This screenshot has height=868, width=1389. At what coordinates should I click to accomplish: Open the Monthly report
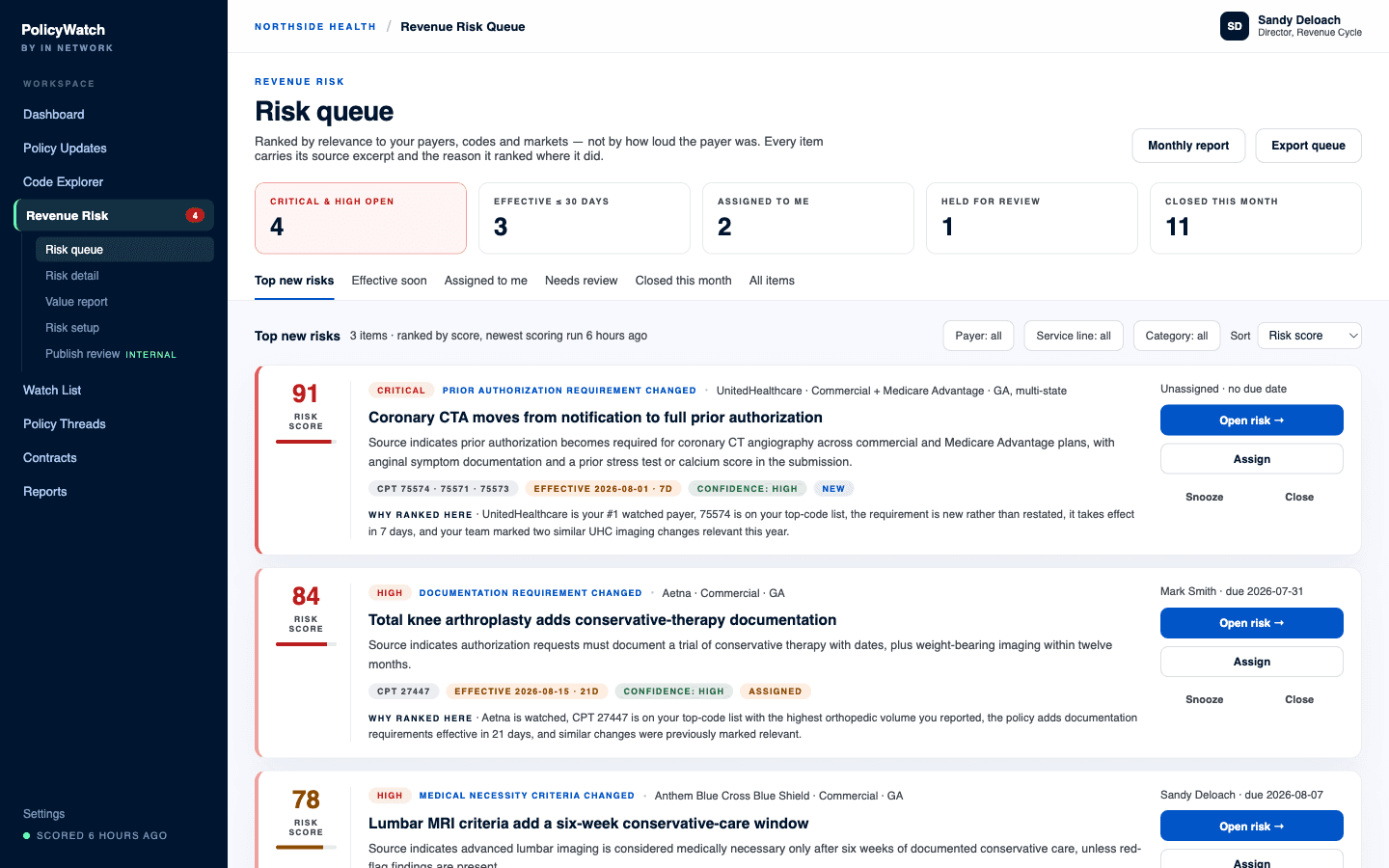coord(1188,146)
